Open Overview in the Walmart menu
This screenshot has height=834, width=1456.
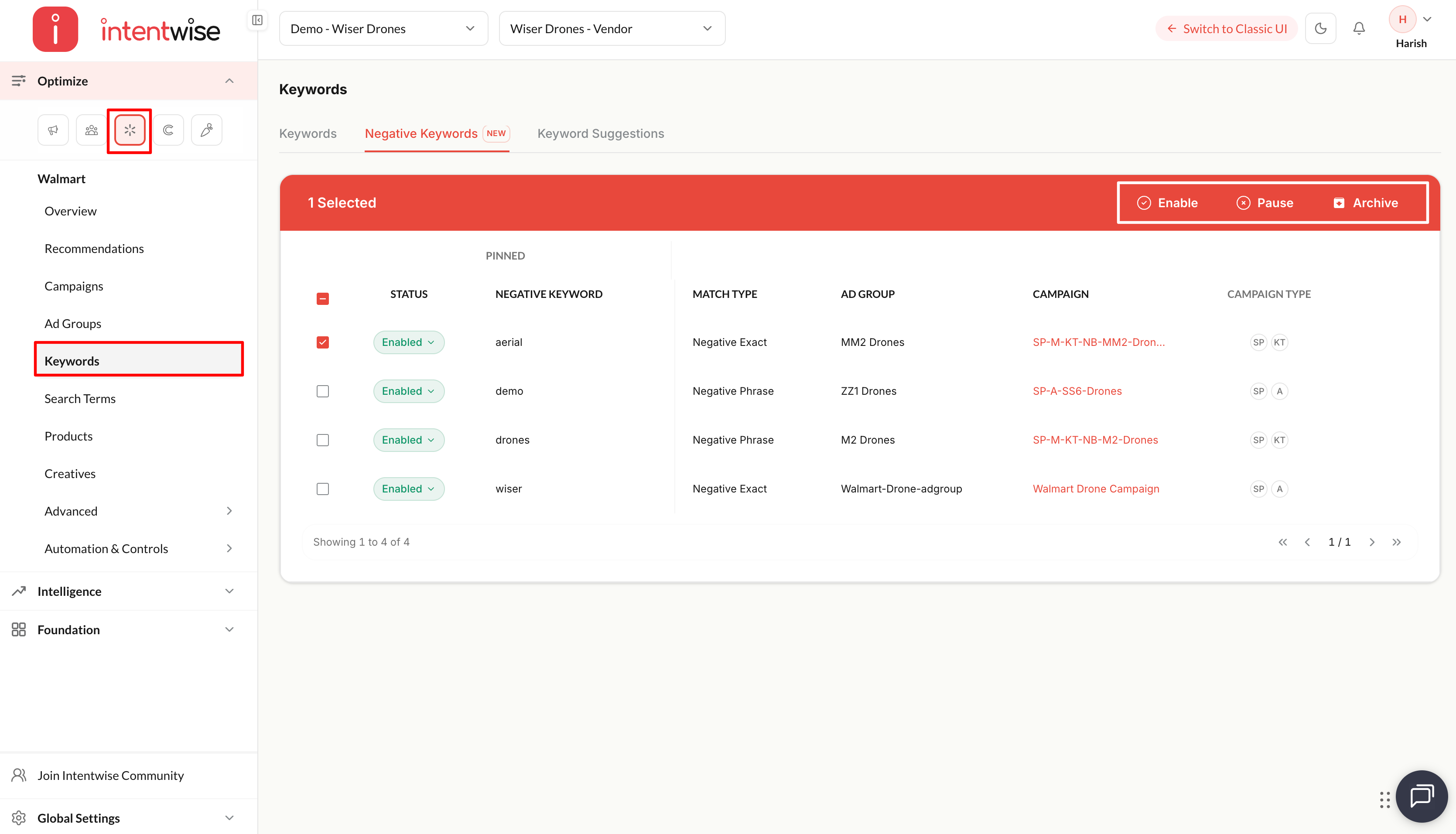[71, 211]
